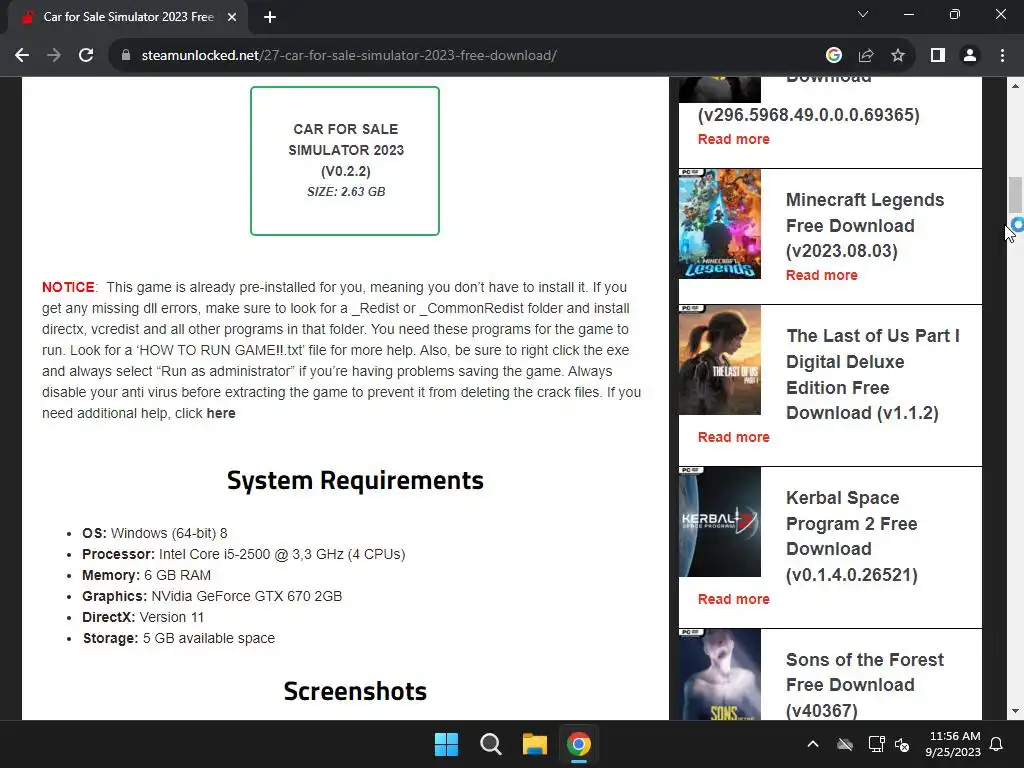Click 'Storage: 5 GB available space' line

178,638
